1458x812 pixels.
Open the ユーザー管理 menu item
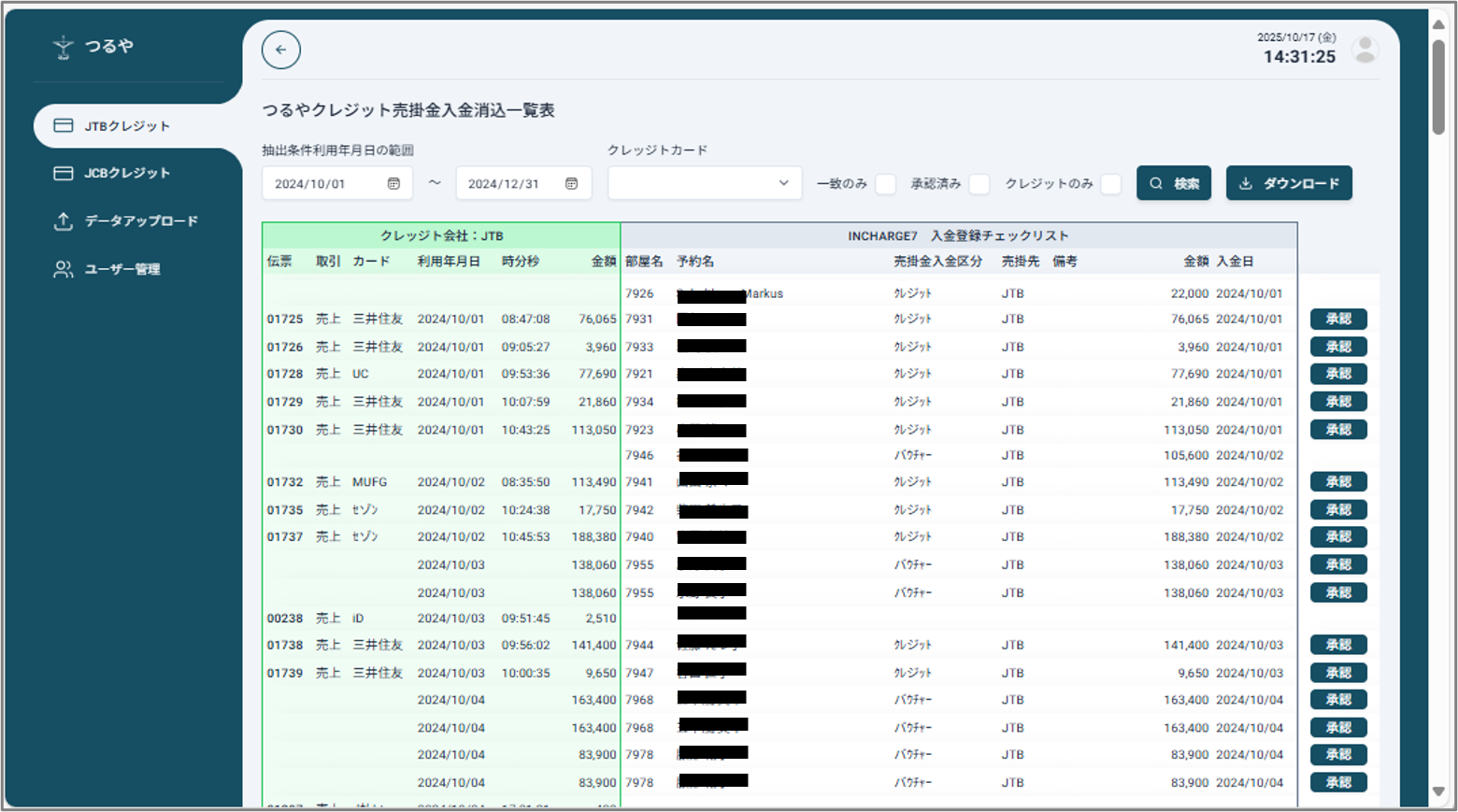pyautogui.click(x=122, y=270)
